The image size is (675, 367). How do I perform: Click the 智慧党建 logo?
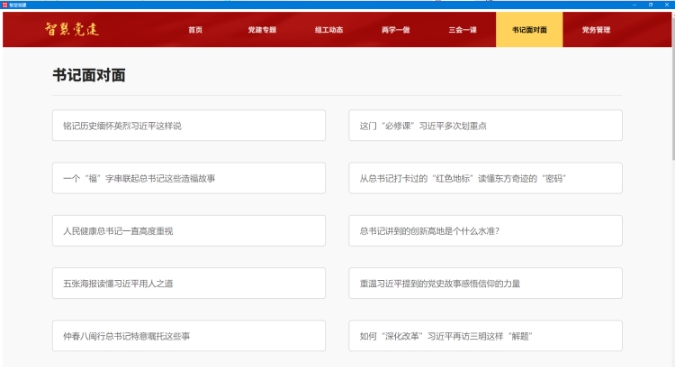pyautogui.click(x=72, y=29)
